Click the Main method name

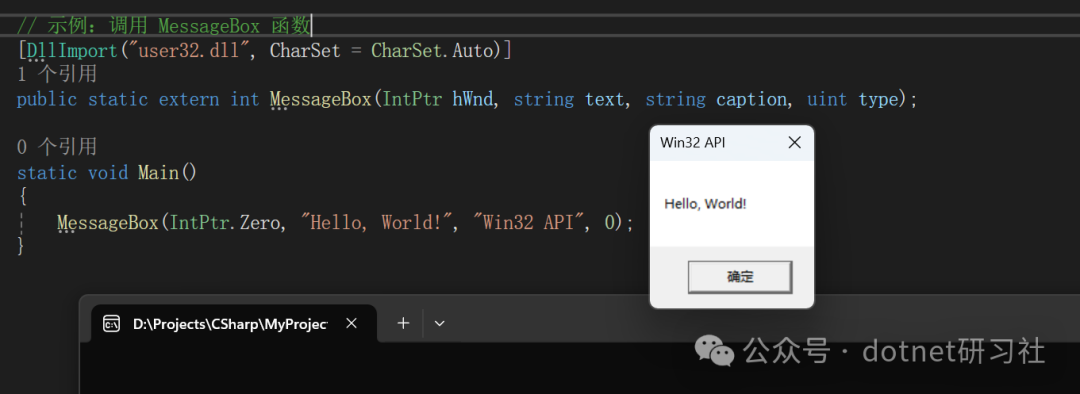[158, 172]
